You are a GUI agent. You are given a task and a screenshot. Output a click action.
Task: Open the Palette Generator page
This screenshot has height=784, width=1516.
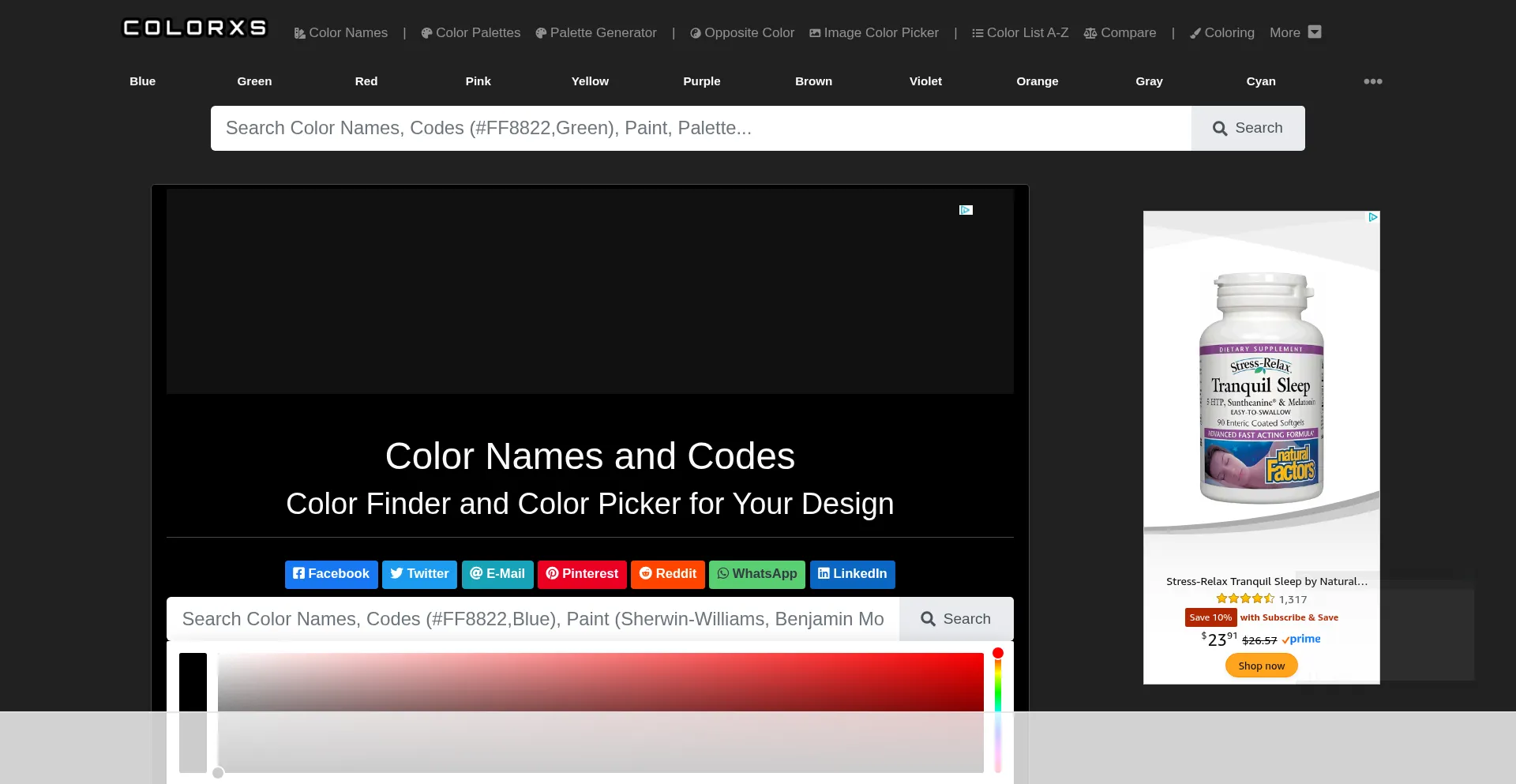tap(596, 33)
